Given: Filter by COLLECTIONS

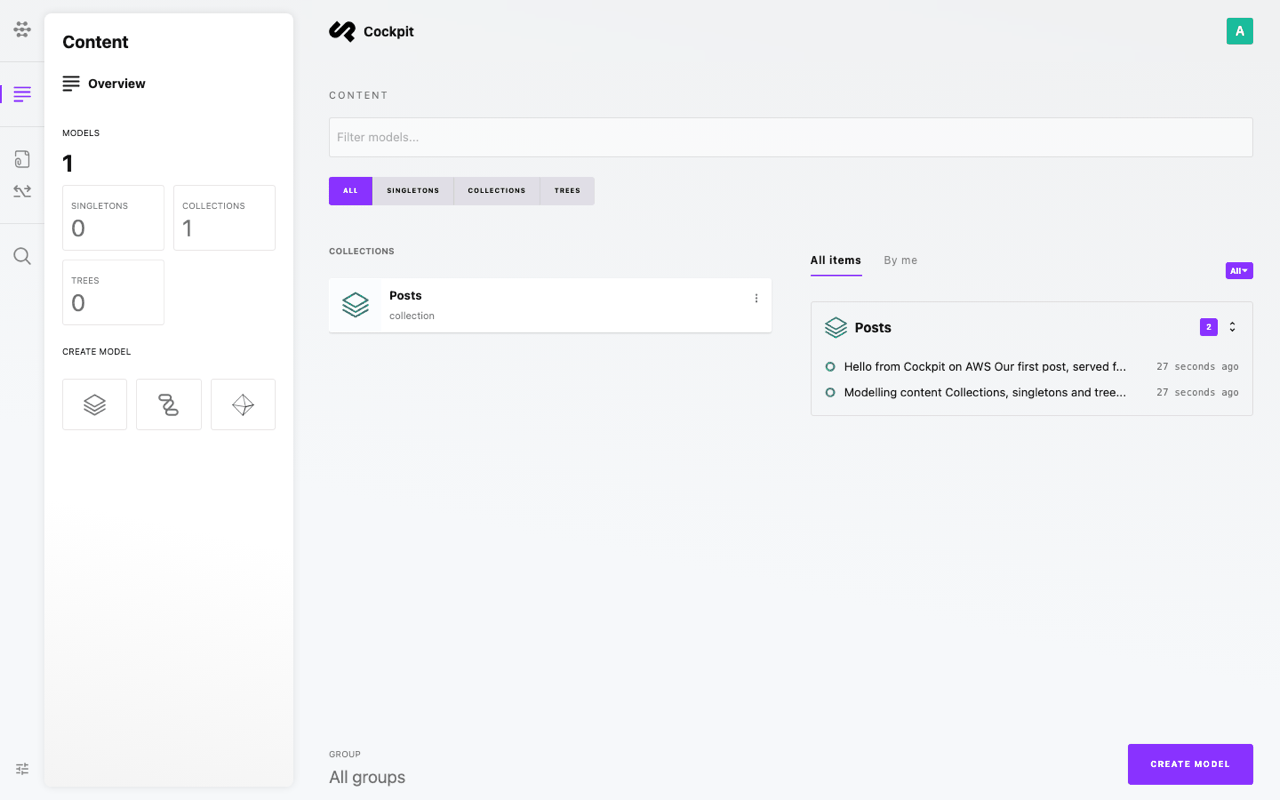Looking at the screenshot, I should point(497,191).
